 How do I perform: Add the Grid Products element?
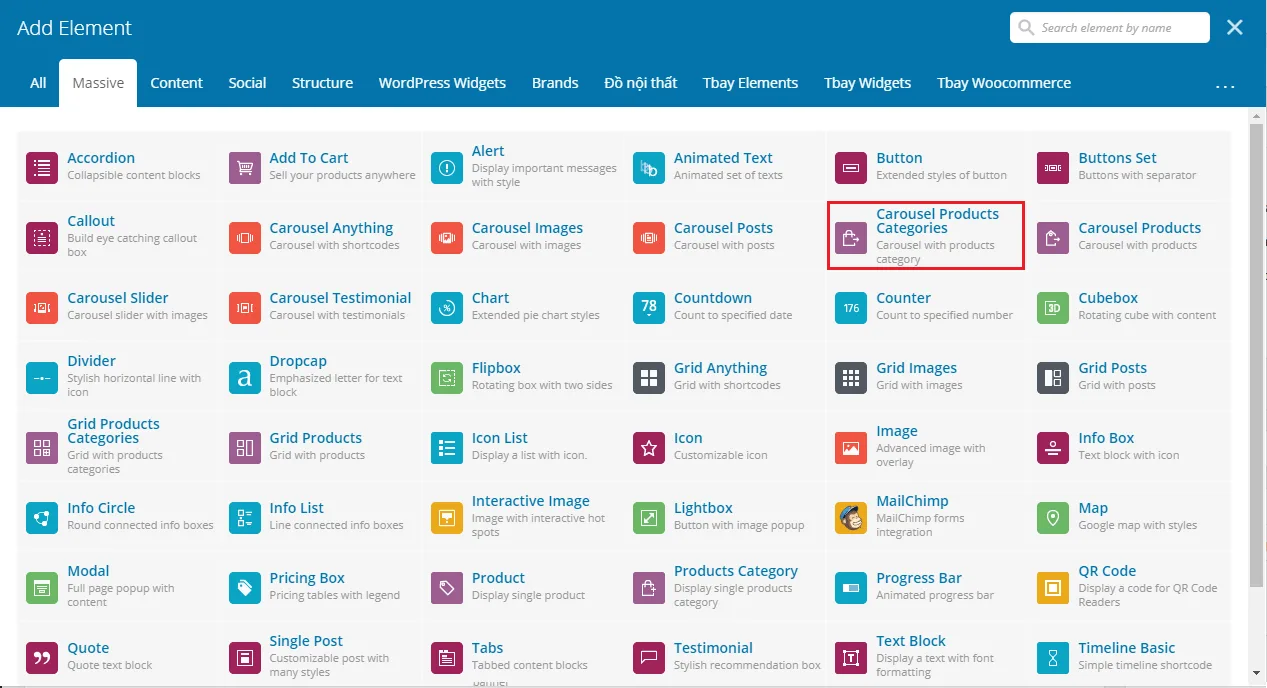pyautogui.click(x=321, y=446)
